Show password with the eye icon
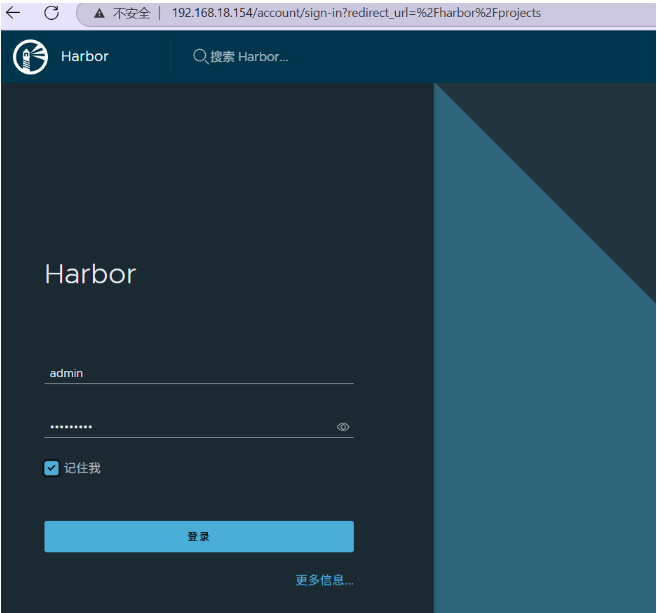Viewport: 657px width, 613px height. (x=343, y=427)
